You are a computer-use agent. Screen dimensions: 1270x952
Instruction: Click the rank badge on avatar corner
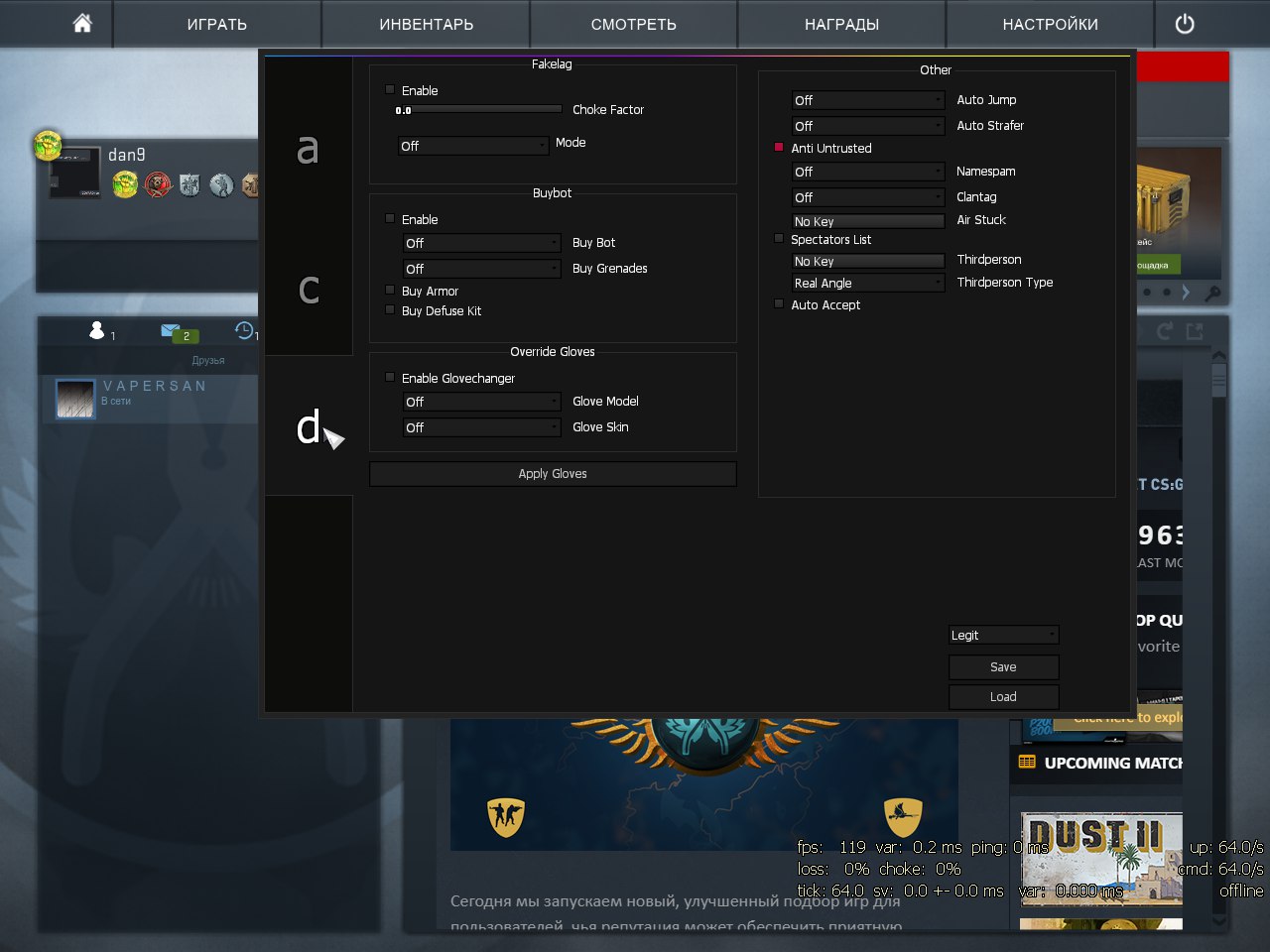(47, 145)
